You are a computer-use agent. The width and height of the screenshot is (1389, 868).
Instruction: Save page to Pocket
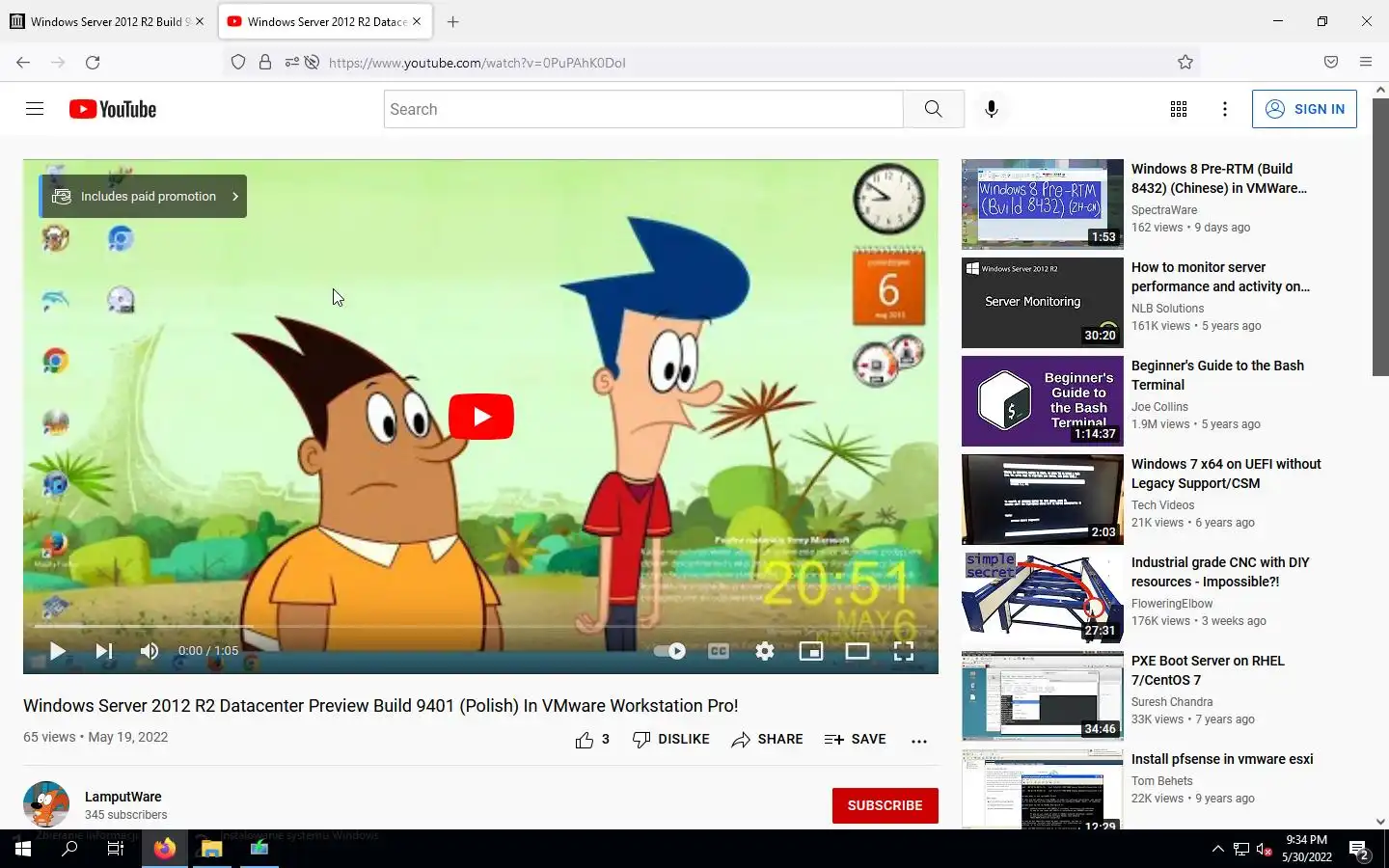coord(1331,63)
